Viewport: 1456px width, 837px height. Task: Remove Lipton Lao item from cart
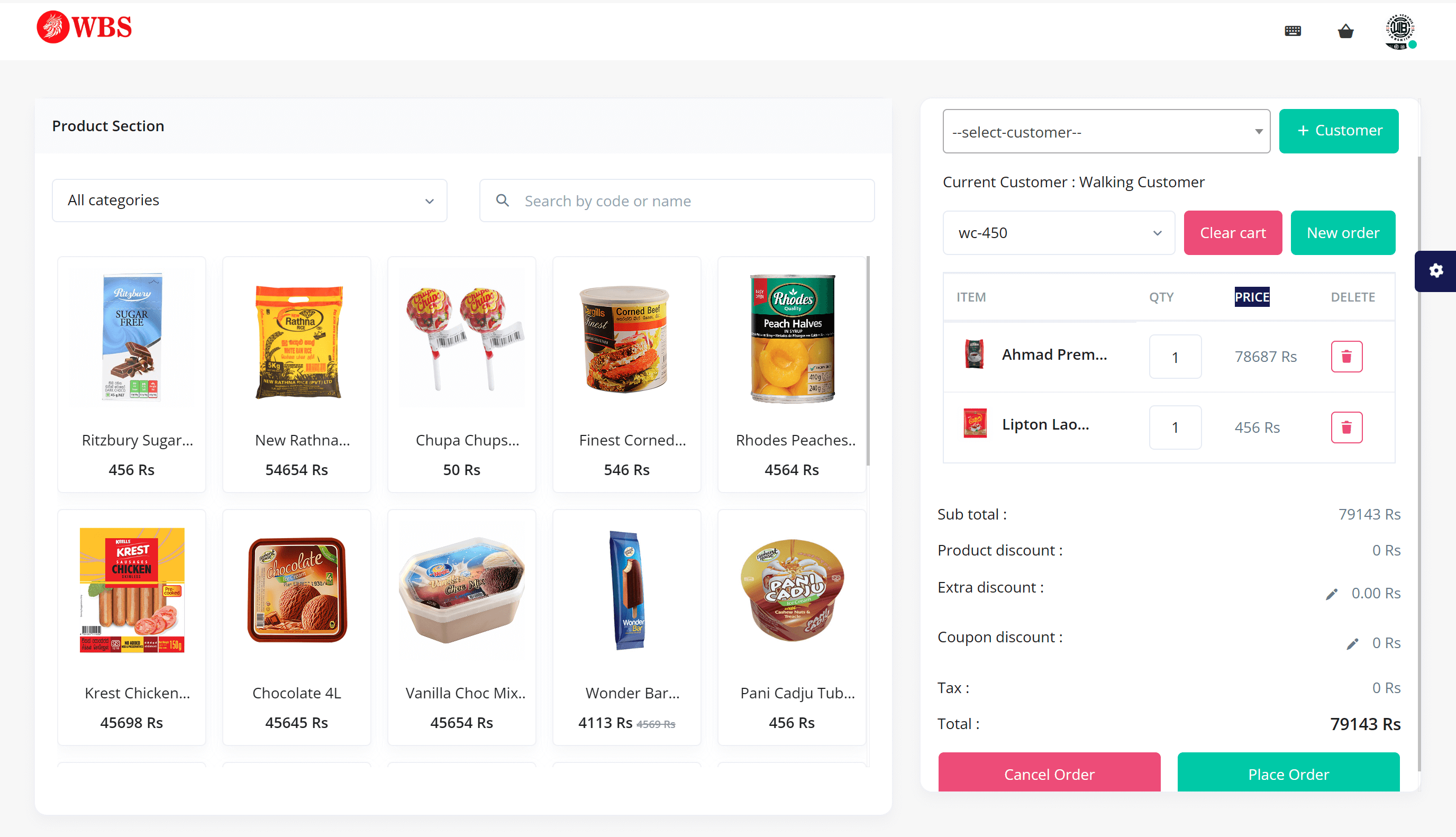pyautogui.click(x=1346, y=427)
